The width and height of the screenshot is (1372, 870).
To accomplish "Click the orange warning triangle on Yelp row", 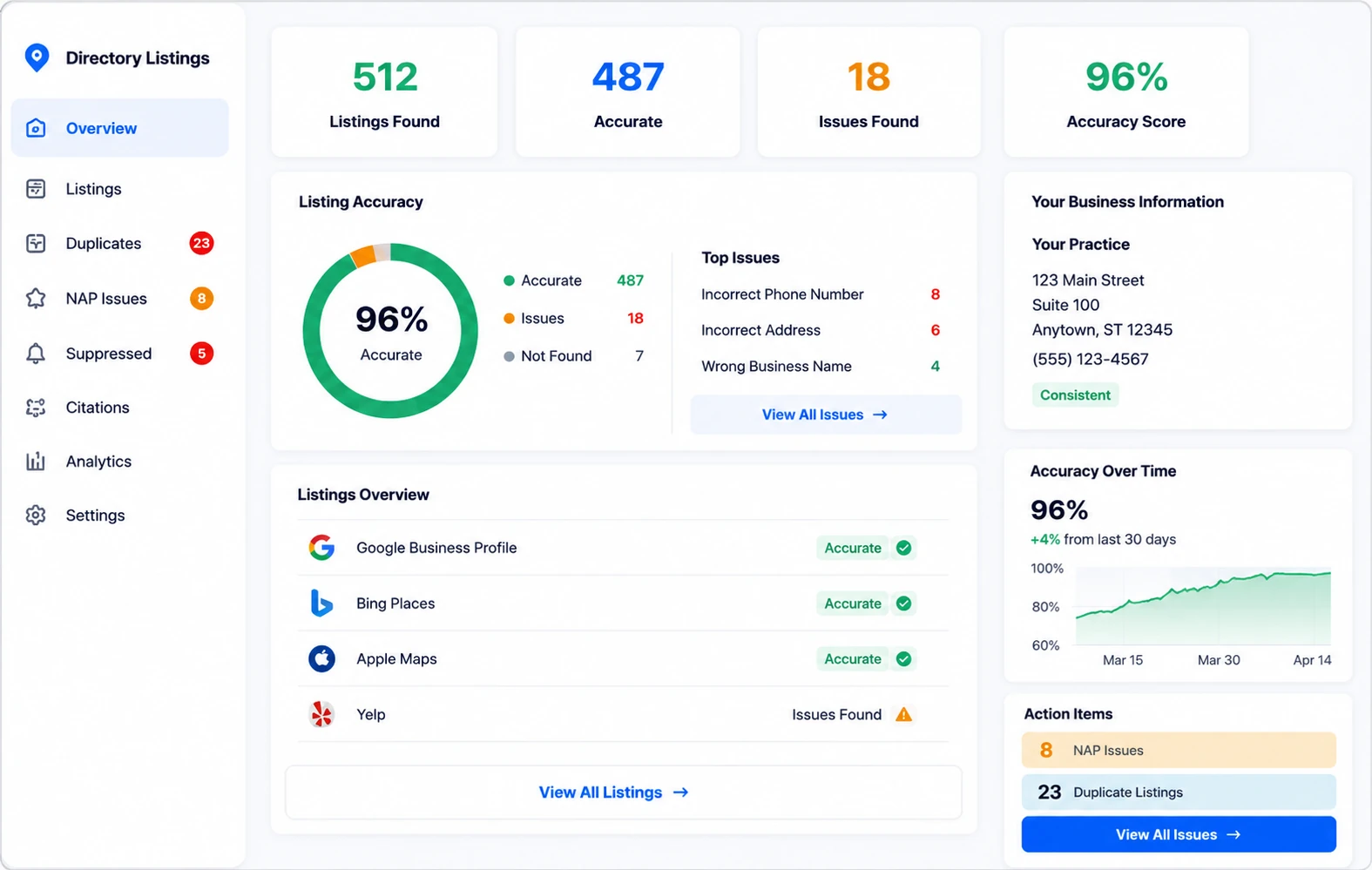I will 904,715.
